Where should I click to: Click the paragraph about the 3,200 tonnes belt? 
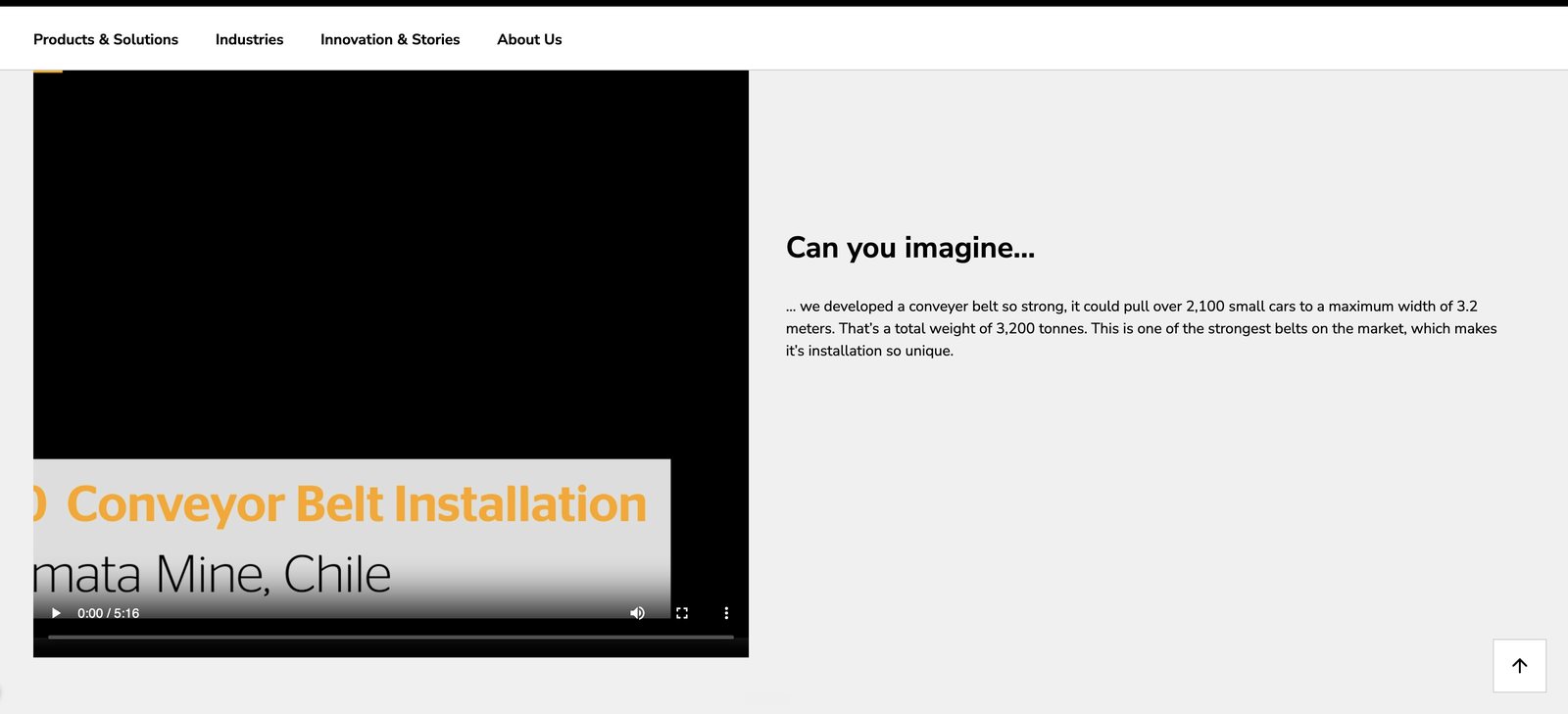1141,328
